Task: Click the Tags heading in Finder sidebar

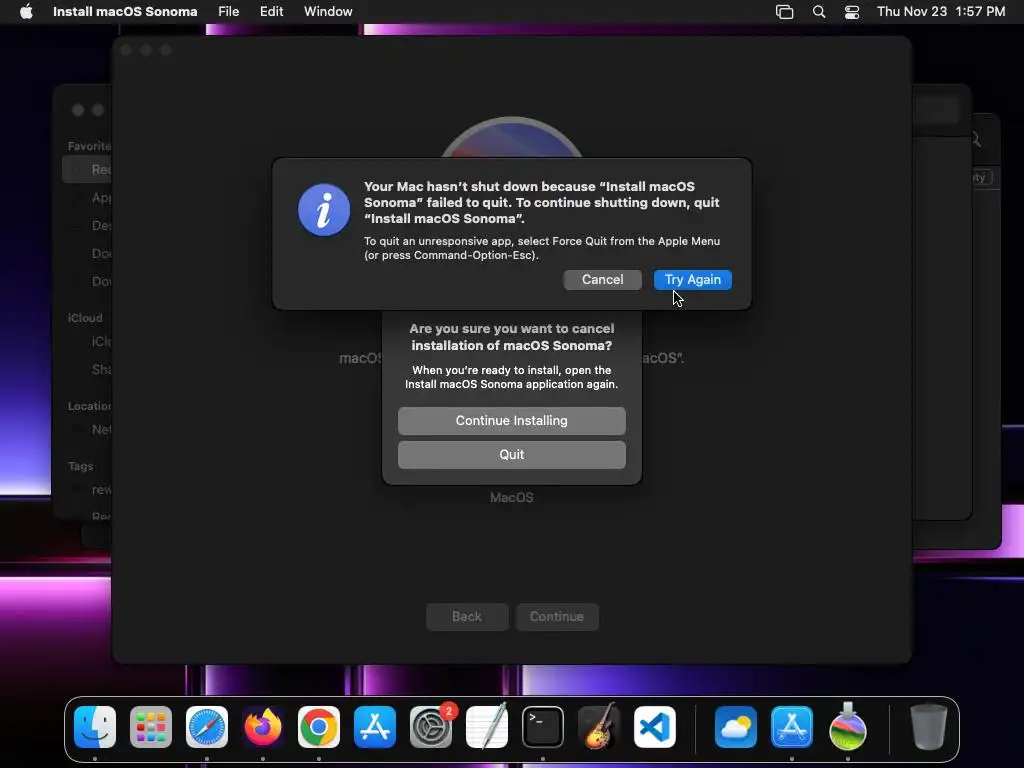Action: click(x=80, y=466)
